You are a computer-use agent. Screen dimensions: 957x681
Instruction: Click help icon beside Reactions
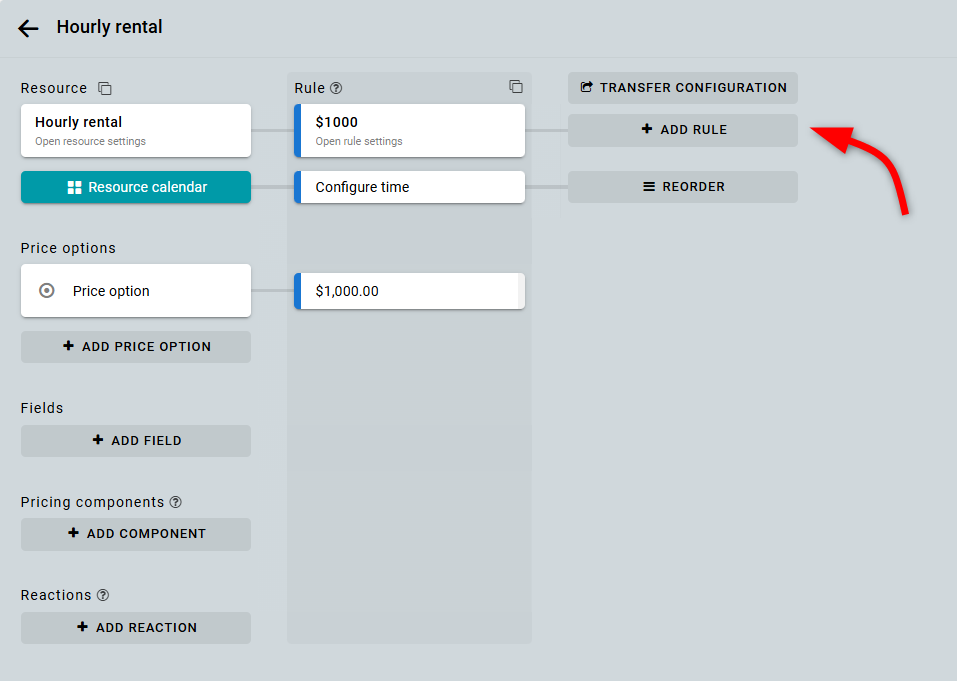103,595
